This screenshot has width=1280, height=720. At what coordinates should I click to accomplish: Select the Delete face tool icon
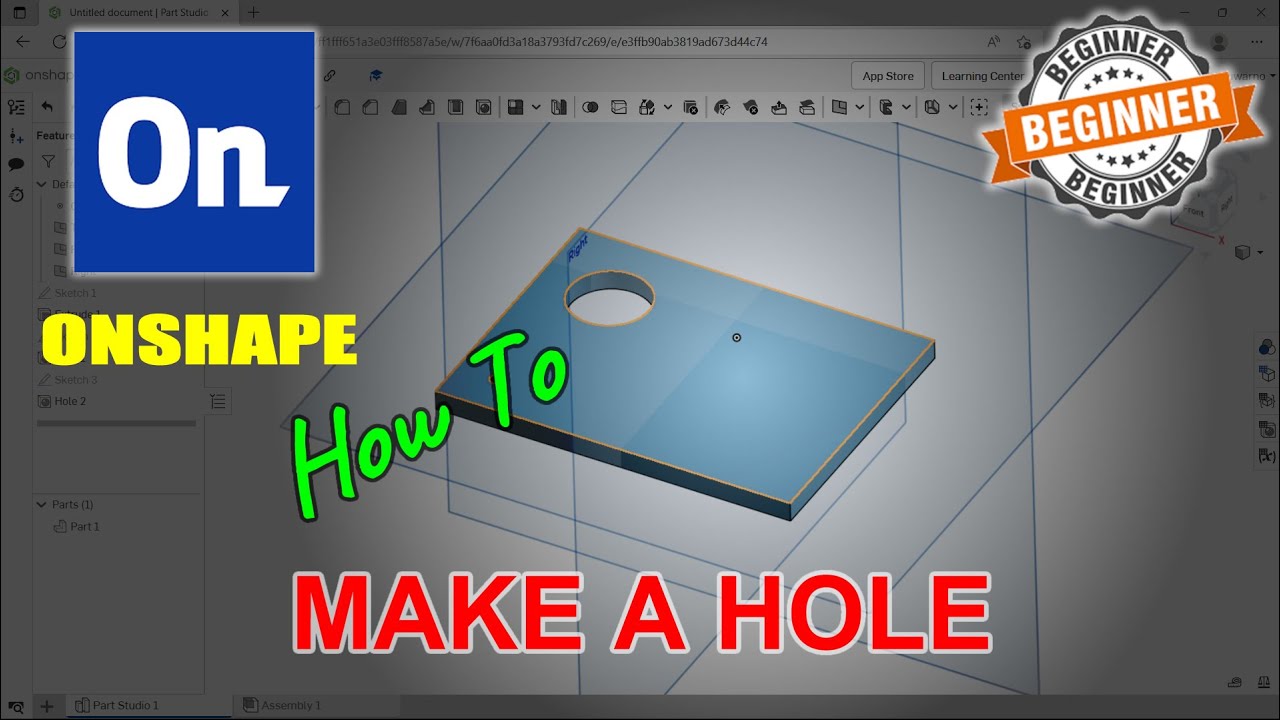pyautogui.click(x=751, y=107)
